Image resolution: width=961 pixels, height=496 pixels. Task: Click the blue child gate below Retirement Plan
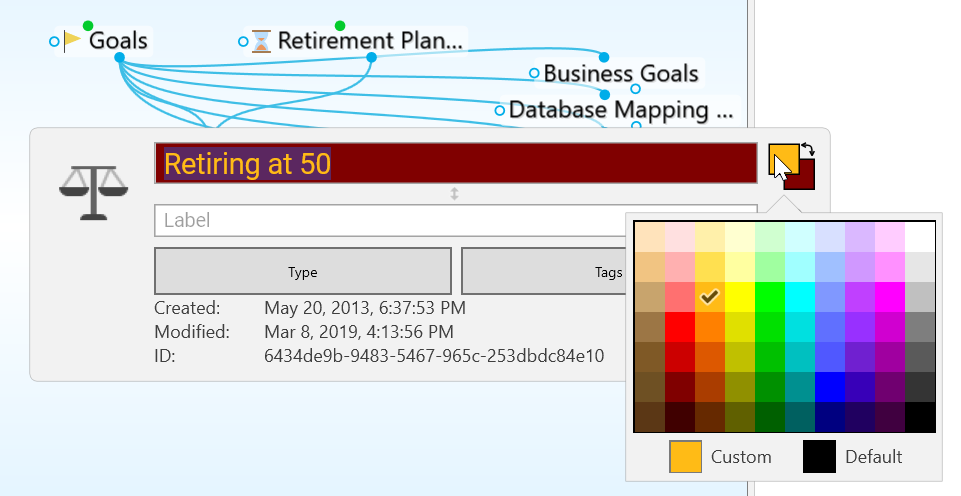[371, 58]
